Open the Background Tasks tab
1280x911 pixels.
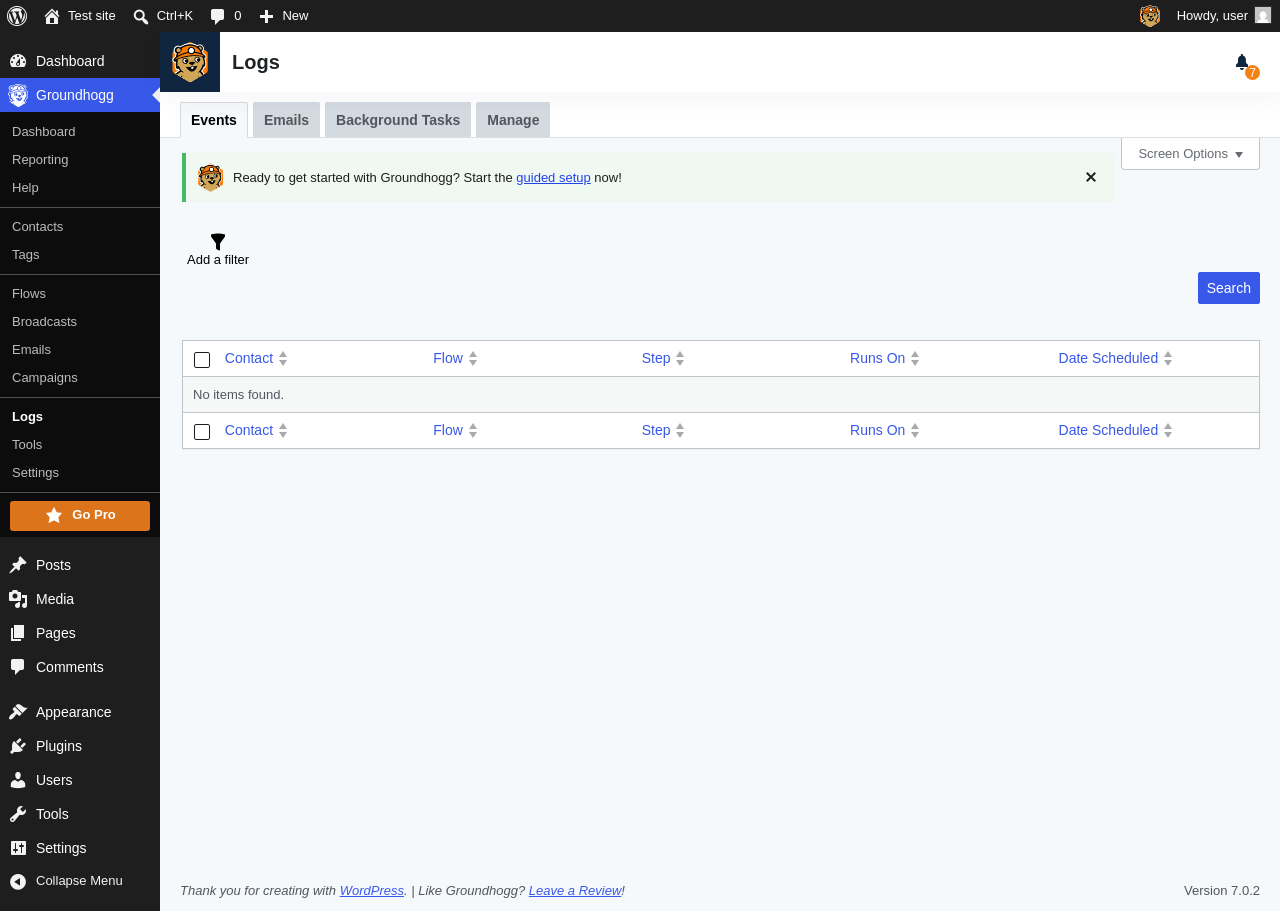(x=398, y=120)
